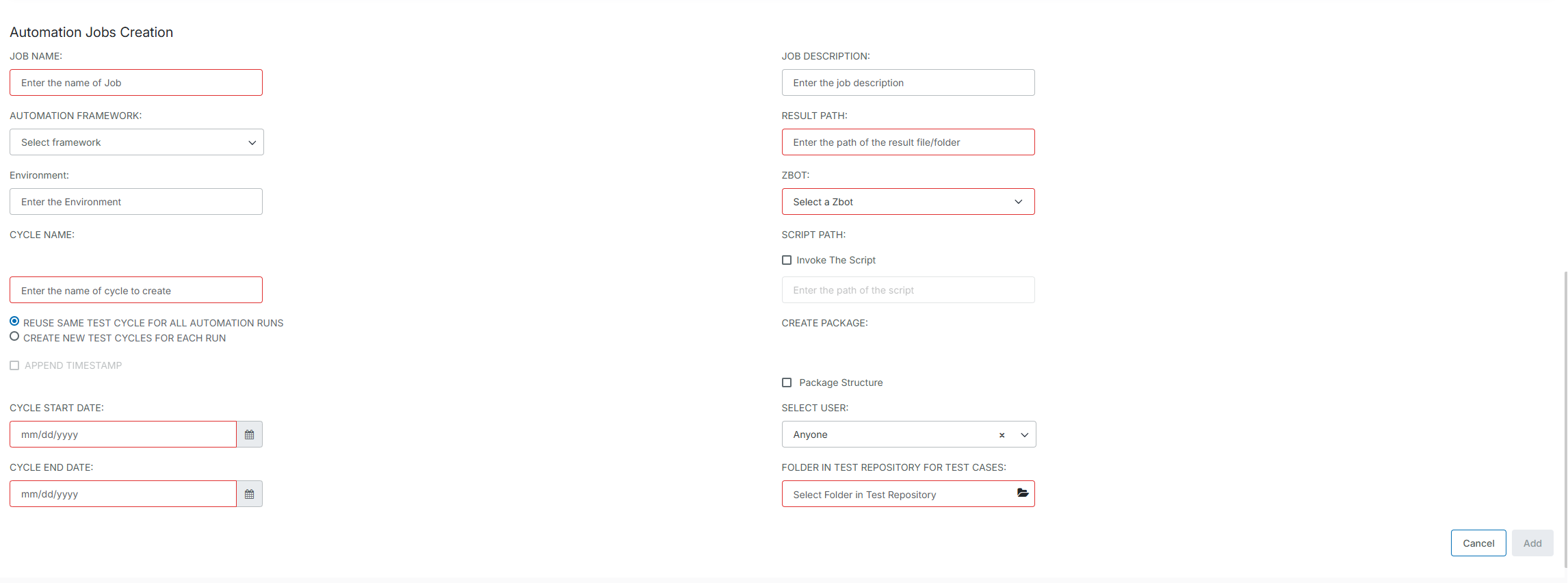
Task: Focus the Environment input box
Action: pyautogui.click(x=136, y=202)
